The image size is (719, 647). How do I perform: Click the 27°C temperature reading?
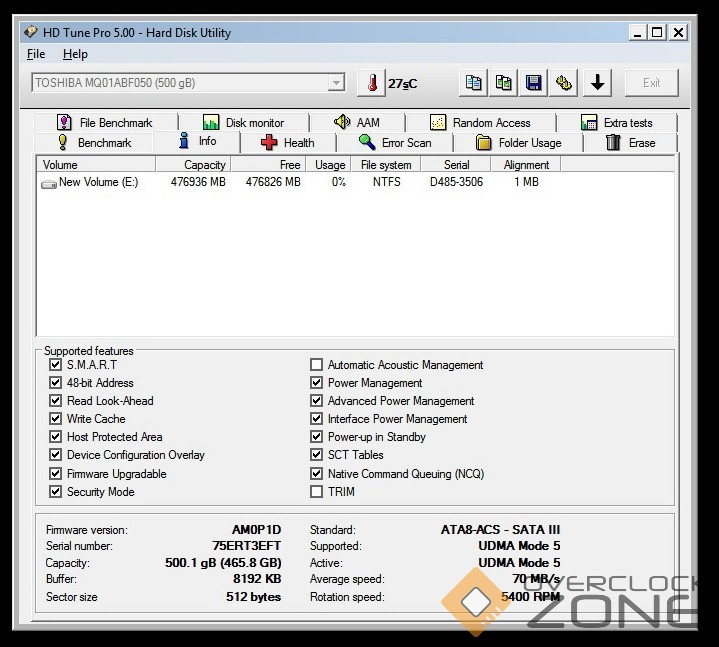coord(403,83)
